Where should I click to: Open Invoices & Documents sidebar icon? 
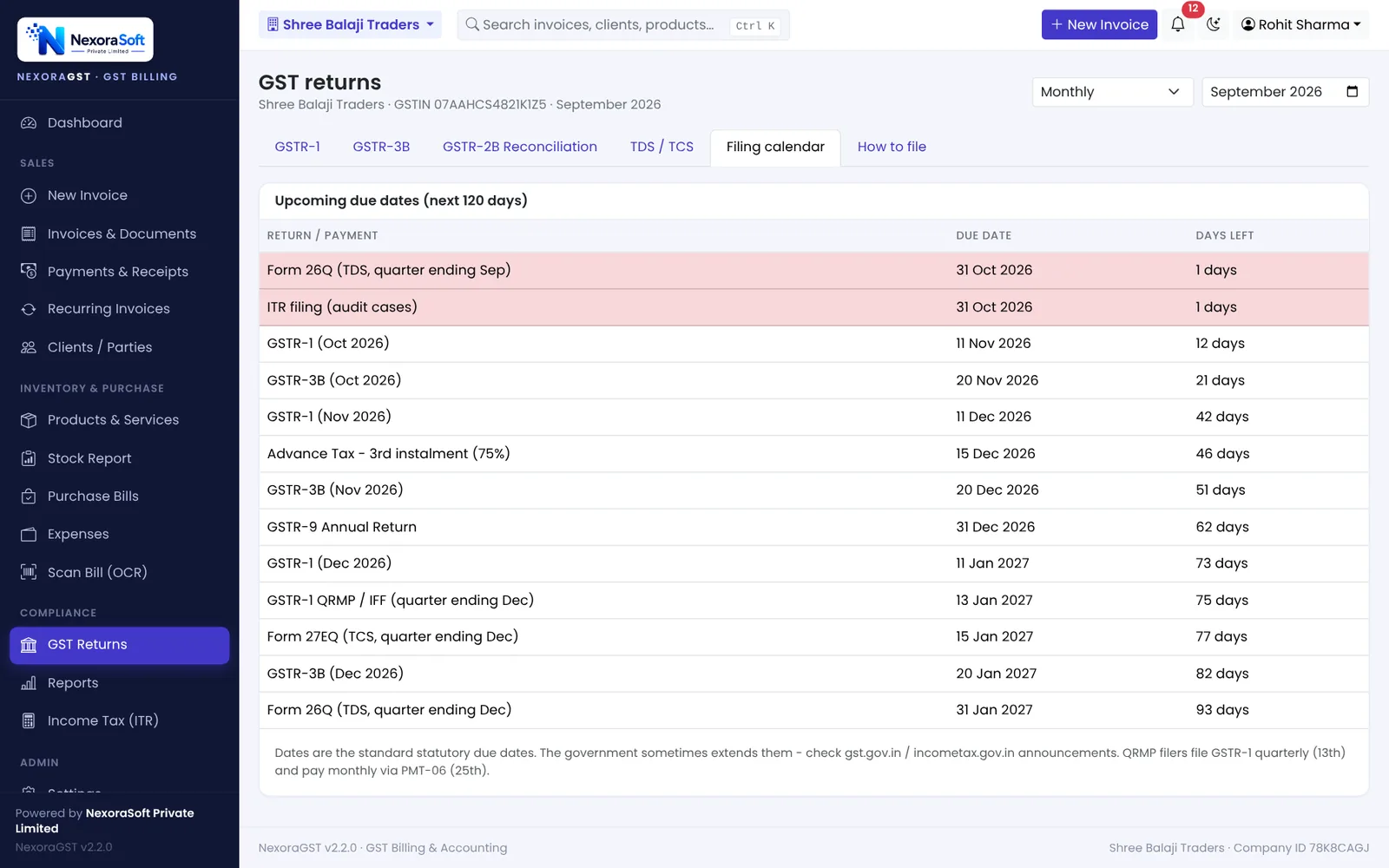pyautogui.click(x=29, y=234)
